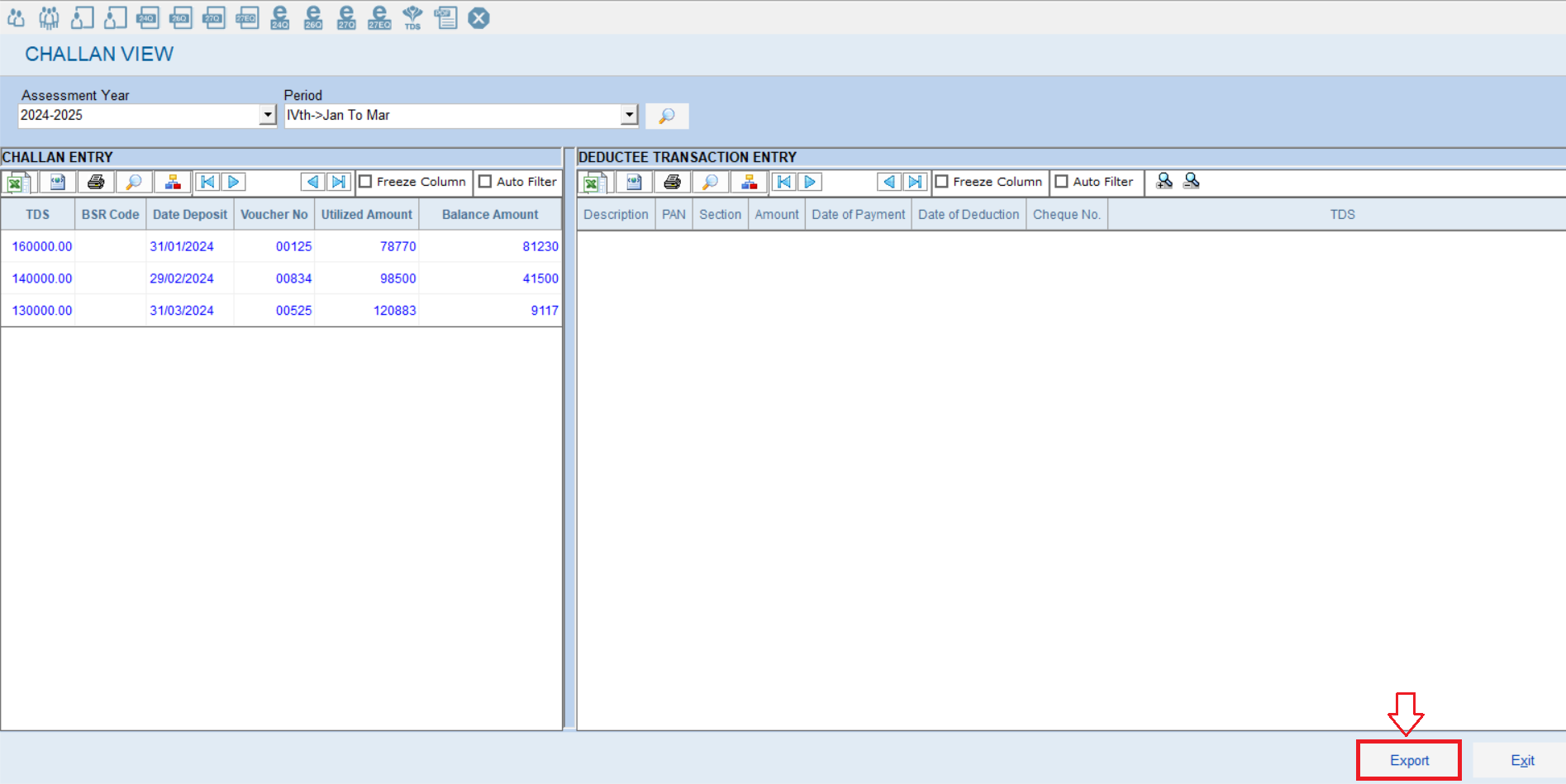
Task: Select the challan row with TDS 140000.00
Action: (x=281, y=278)
